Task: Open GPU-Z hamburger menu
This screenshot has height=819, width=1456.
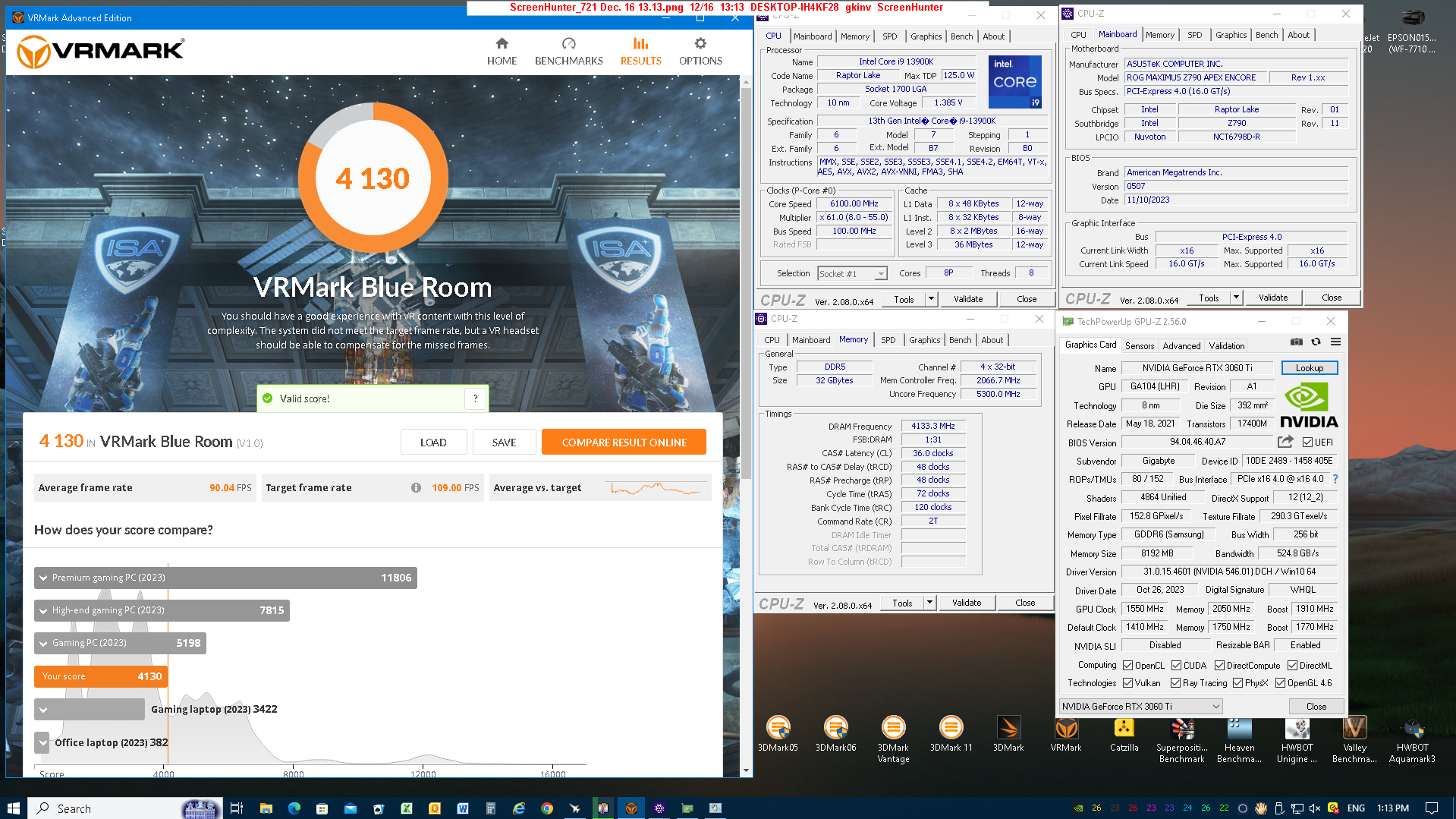Action: point(1335,342)
